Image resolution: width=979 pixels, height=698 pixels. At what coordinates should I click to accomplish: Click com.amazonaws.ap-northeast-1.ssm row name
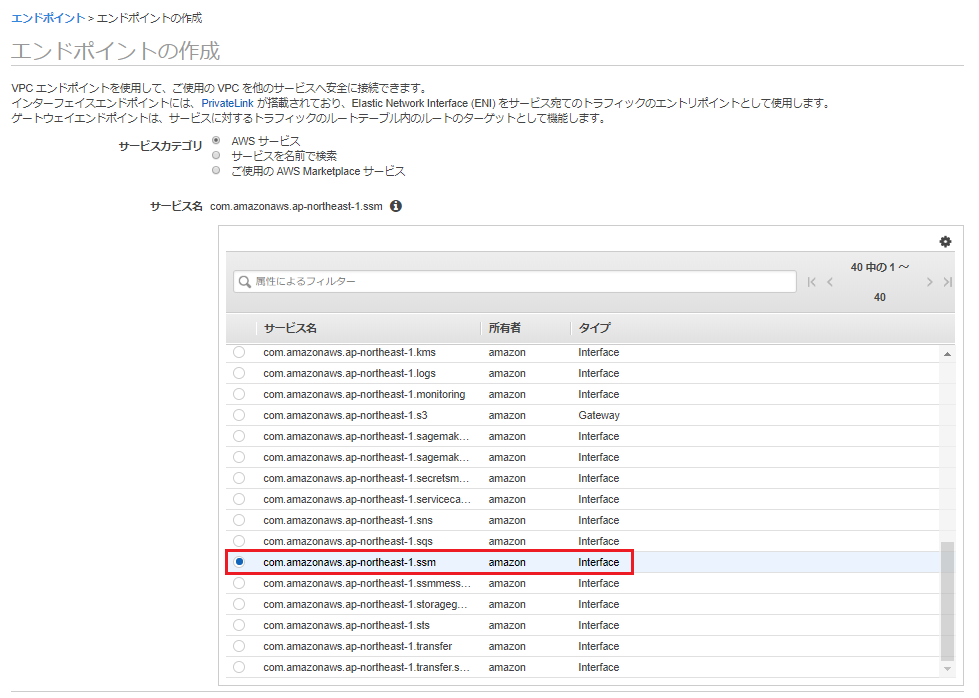click(x=350, y=562)
